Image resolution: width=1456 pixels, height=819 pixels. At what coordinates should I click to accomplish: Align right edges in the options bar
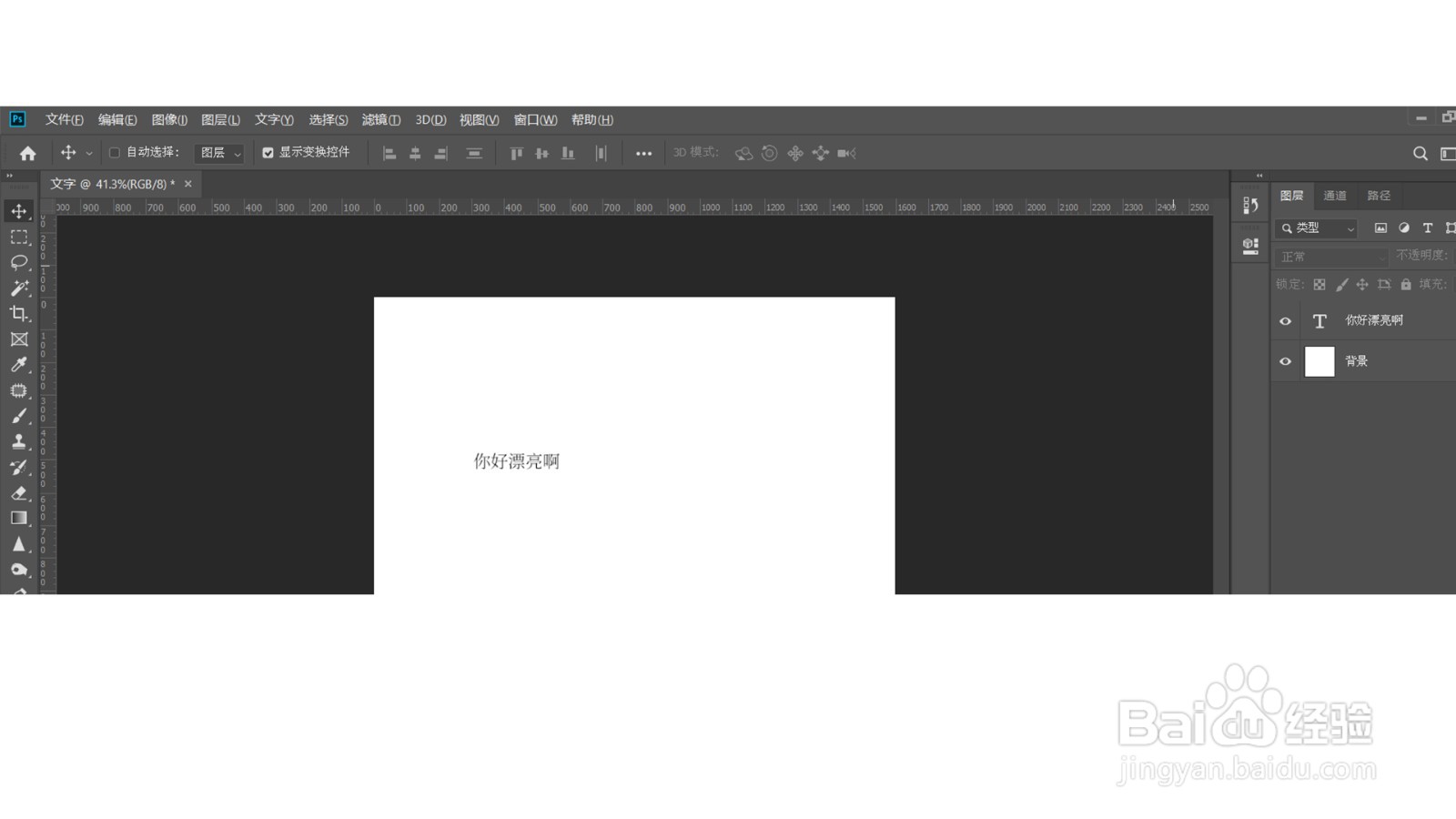click(x=440, y=153)
